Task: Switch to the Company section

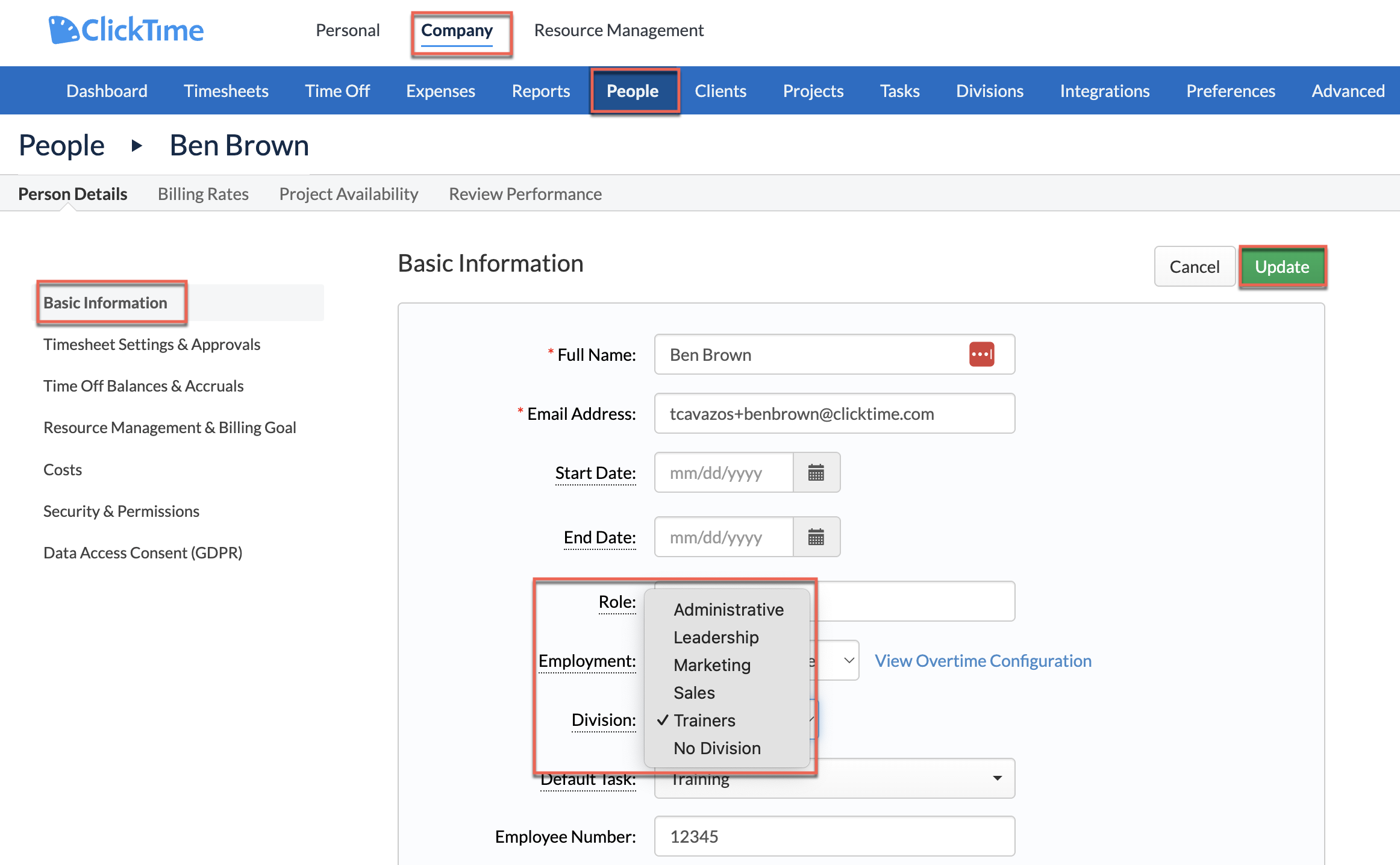Action: click(x=457, y=30)
